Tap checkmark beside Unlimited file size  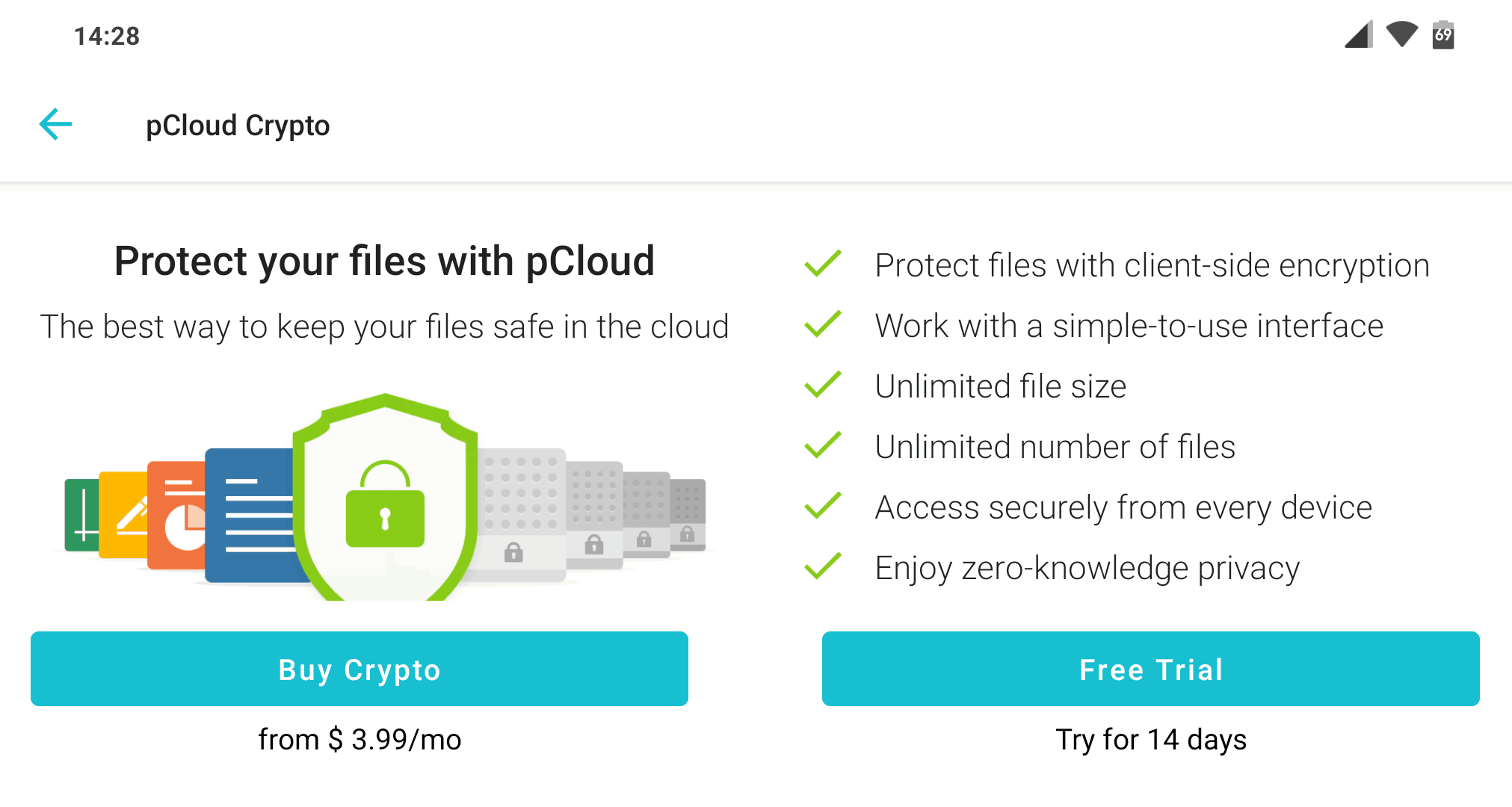pyautogui.click(x=823, y=386)
